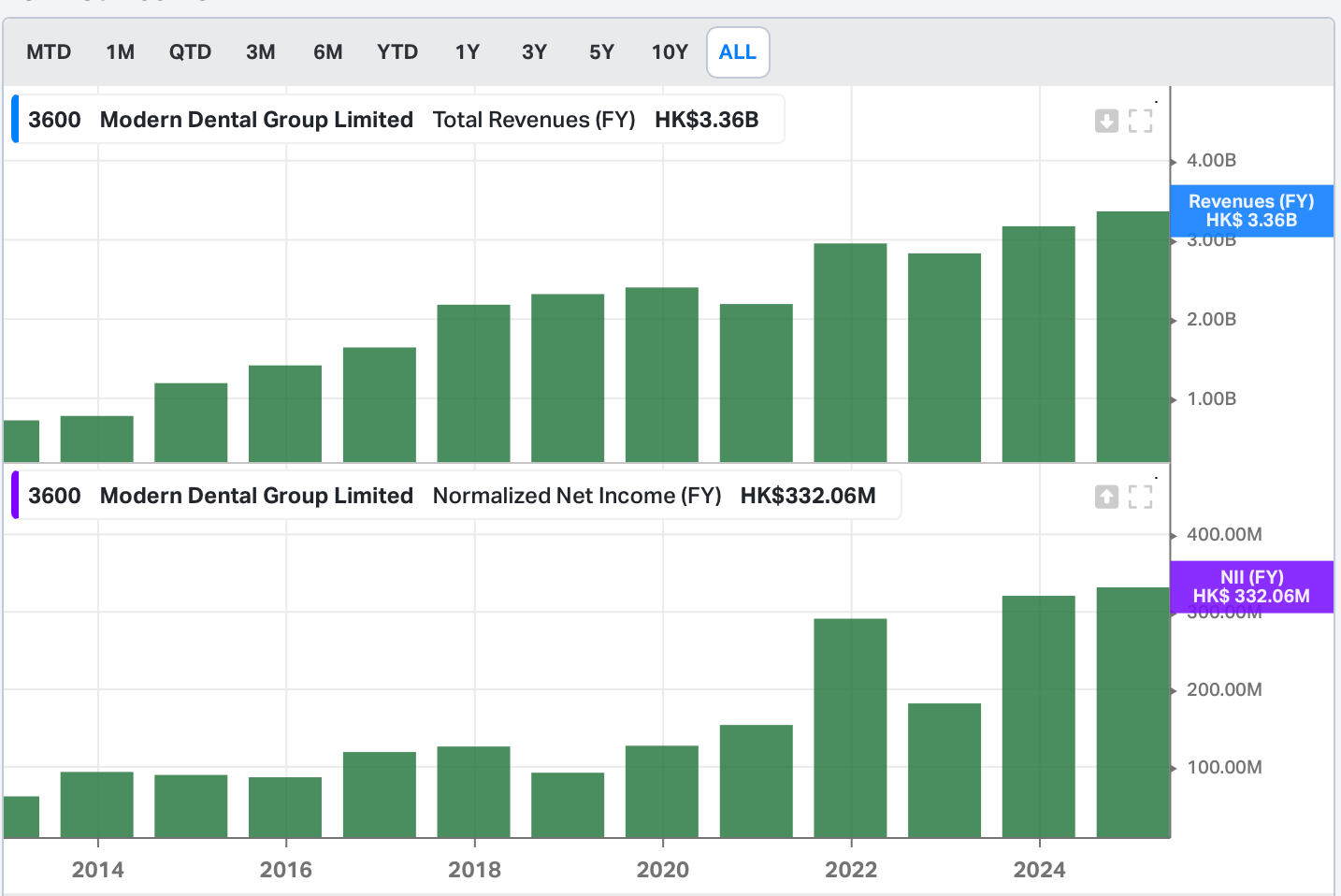Click the 2014 x-axis label
Image resolution: width=1341 pixels, height=896 pixels.
click(x=98, y=870)
